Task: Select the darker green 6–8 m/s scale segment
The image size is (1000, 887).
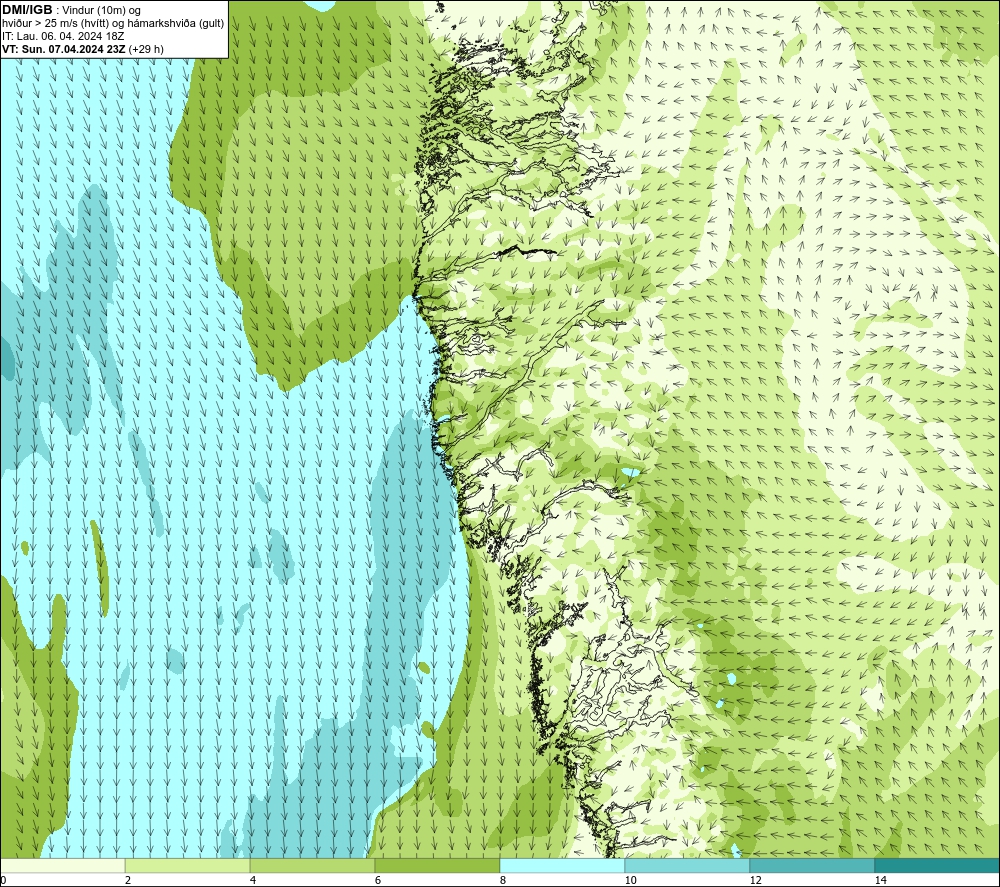Action: (438, 865)
